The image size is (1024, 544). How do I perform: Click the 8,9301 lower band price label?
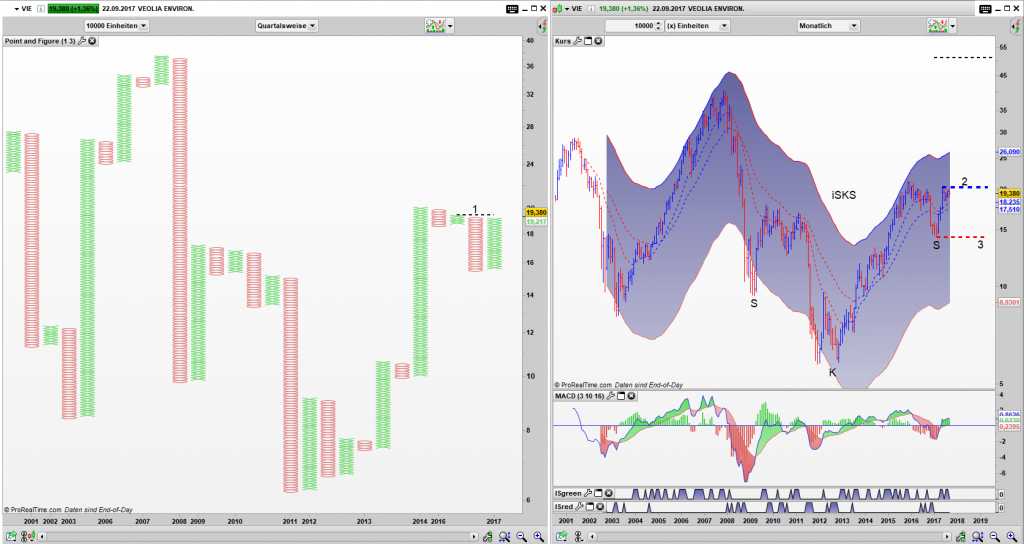pos(1009,302)
